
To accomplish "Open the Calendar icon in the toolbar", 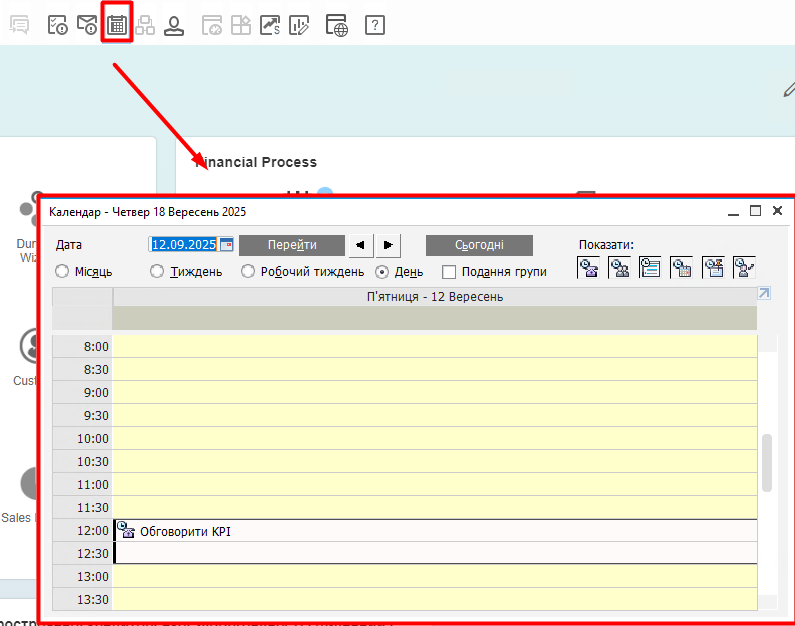I will [117, 25].
